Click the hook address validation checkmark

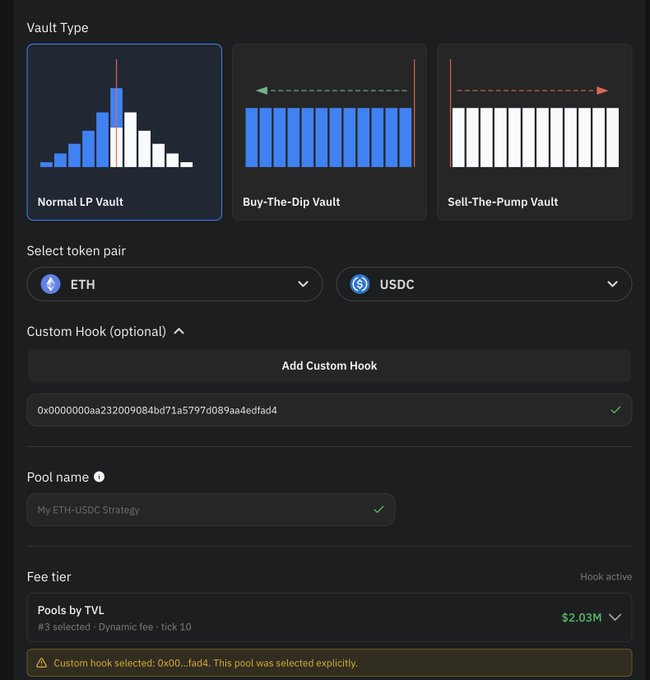click(x=615, y=410)
